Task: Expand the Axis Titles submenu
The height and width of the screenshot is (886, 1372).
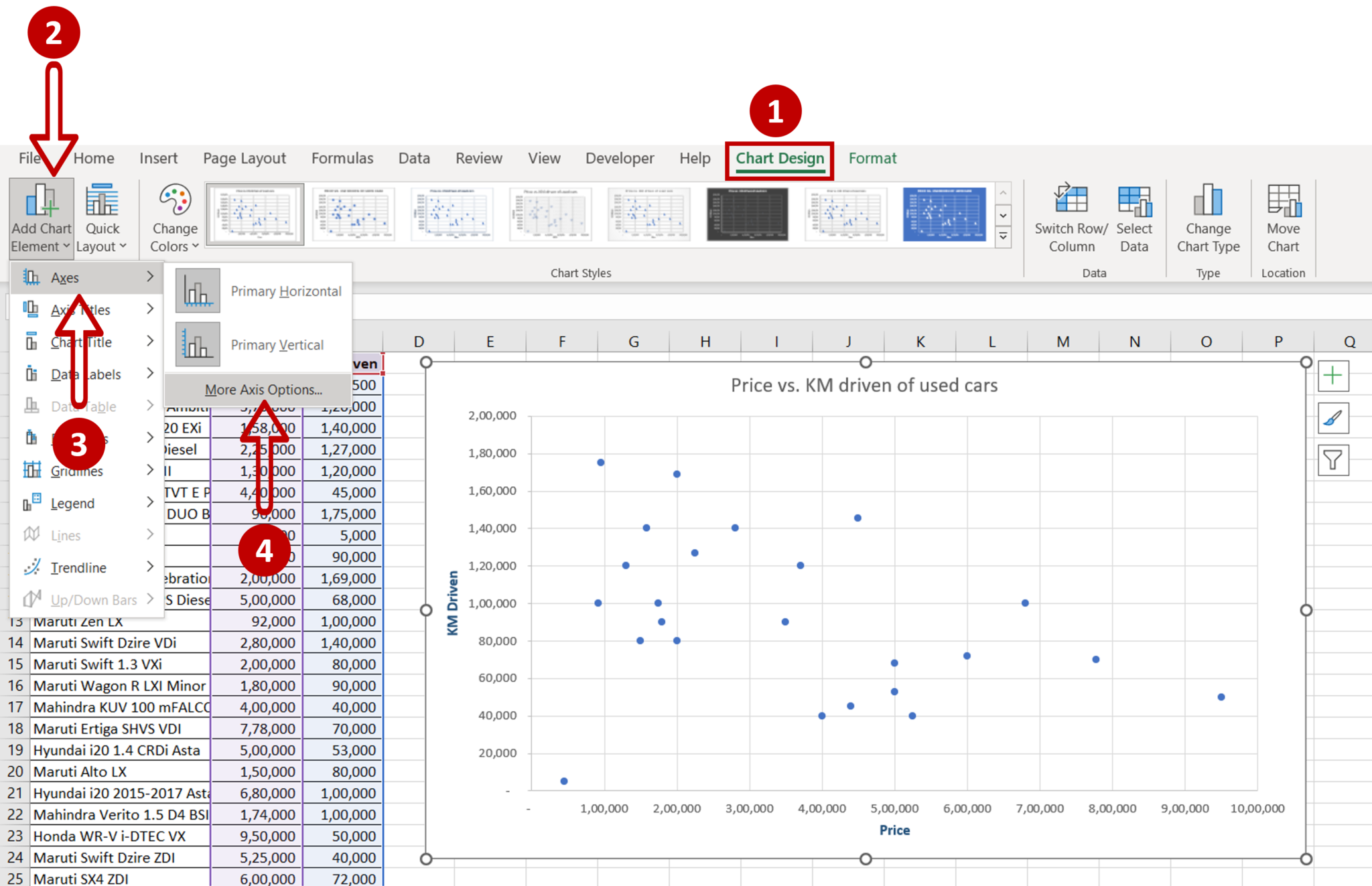Action: coord(80,309)
